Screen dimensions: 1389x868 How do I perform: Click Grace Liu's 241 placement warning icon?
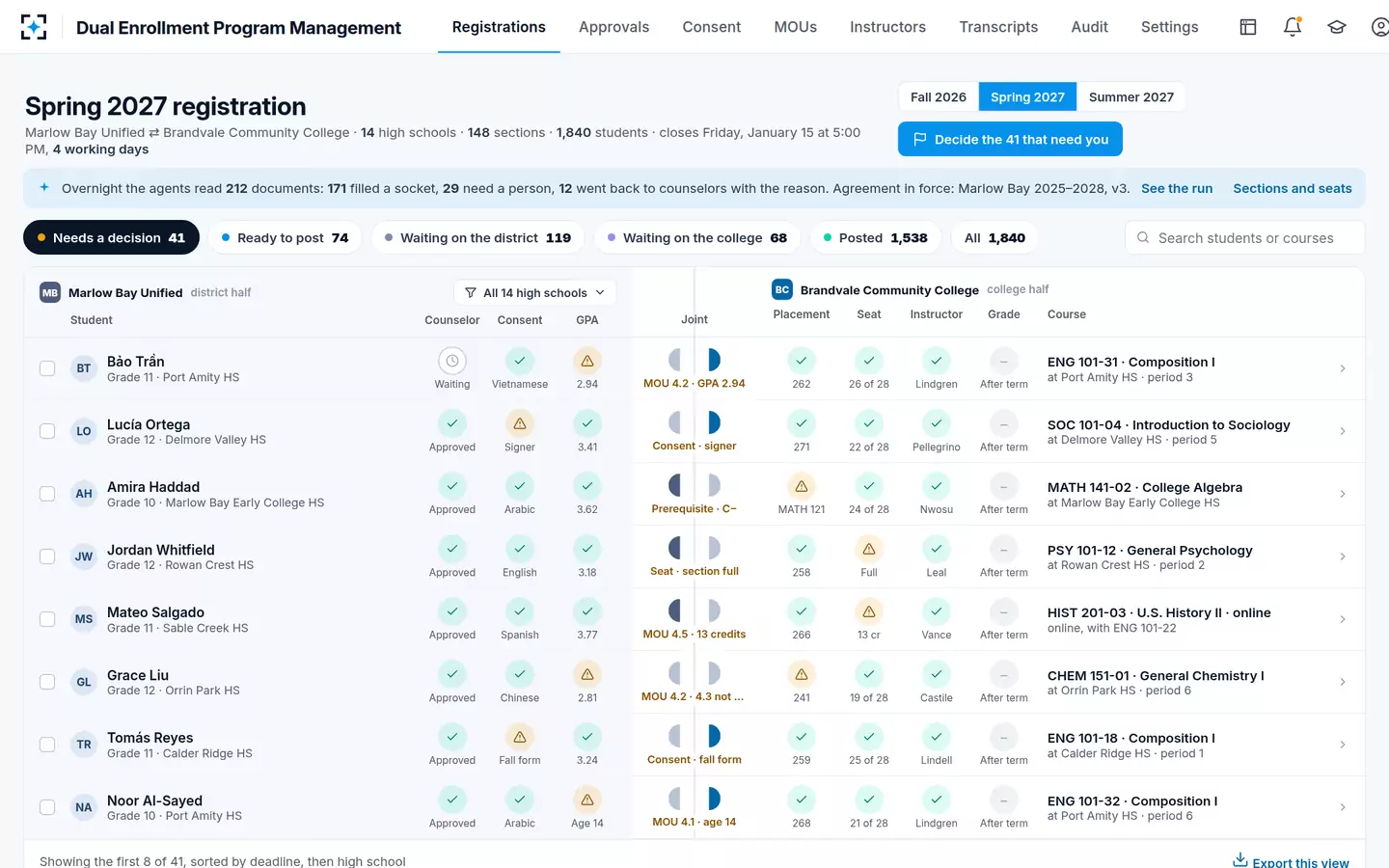click(x=802, y=674)
